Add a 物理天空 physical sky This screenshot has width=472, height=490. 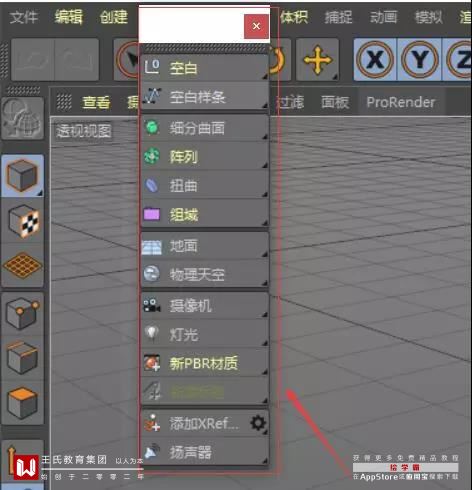click(x=205, y=274)
